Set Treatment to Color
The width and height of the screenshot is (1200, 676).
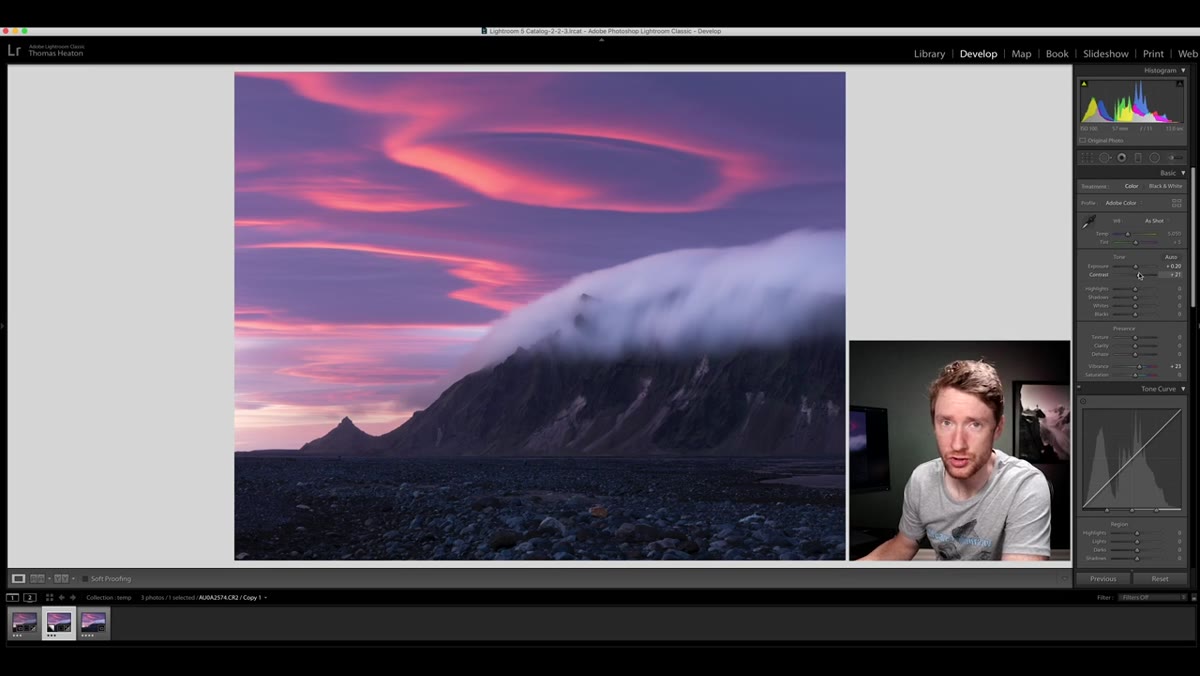pos(1131,186)
